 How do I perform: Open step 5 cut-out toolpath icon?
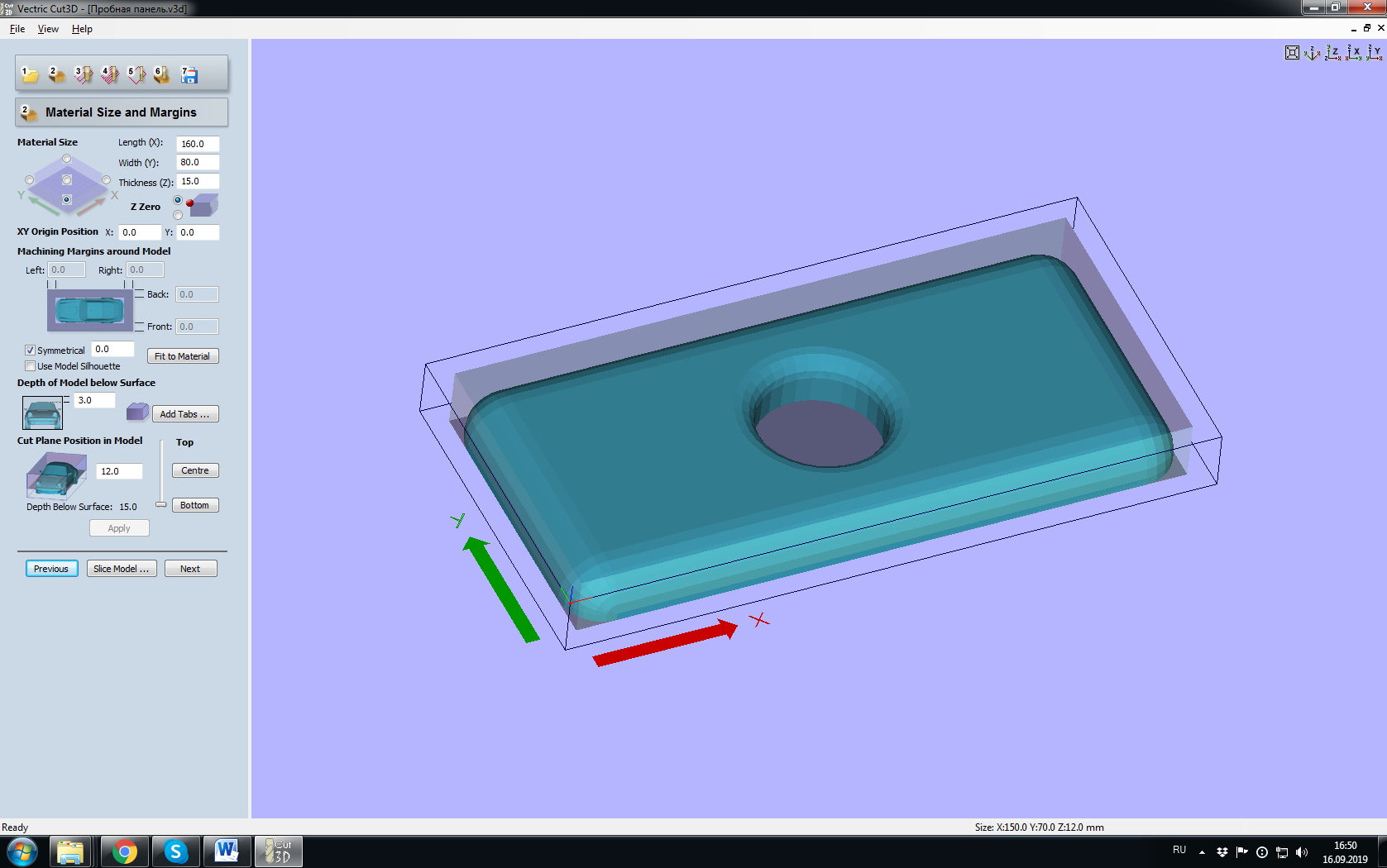[136, 75]
